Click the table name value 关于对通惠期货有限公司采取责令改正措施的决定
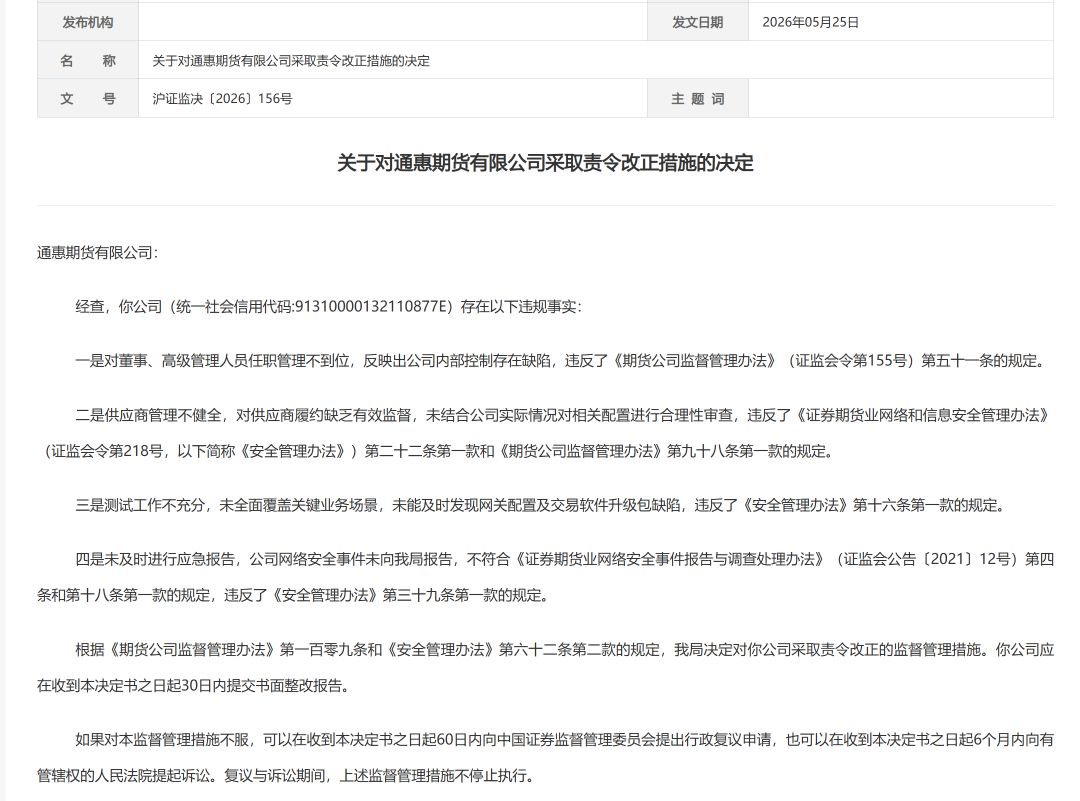 [291, 61]
